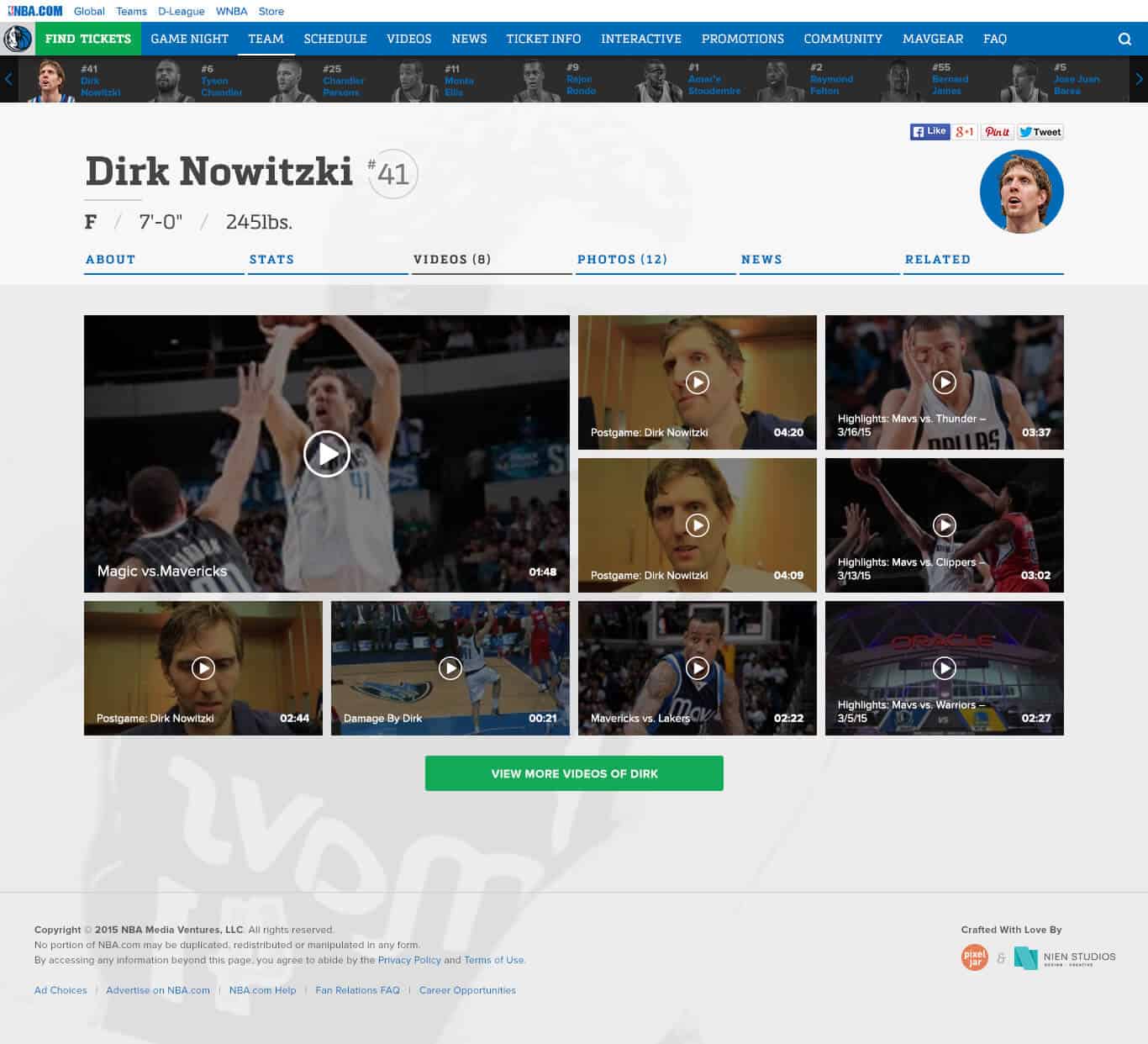Play Highlights Mavs vs. Warriors video
This screenshot has width=1148, height=1044.
click(x=945, y=668)
